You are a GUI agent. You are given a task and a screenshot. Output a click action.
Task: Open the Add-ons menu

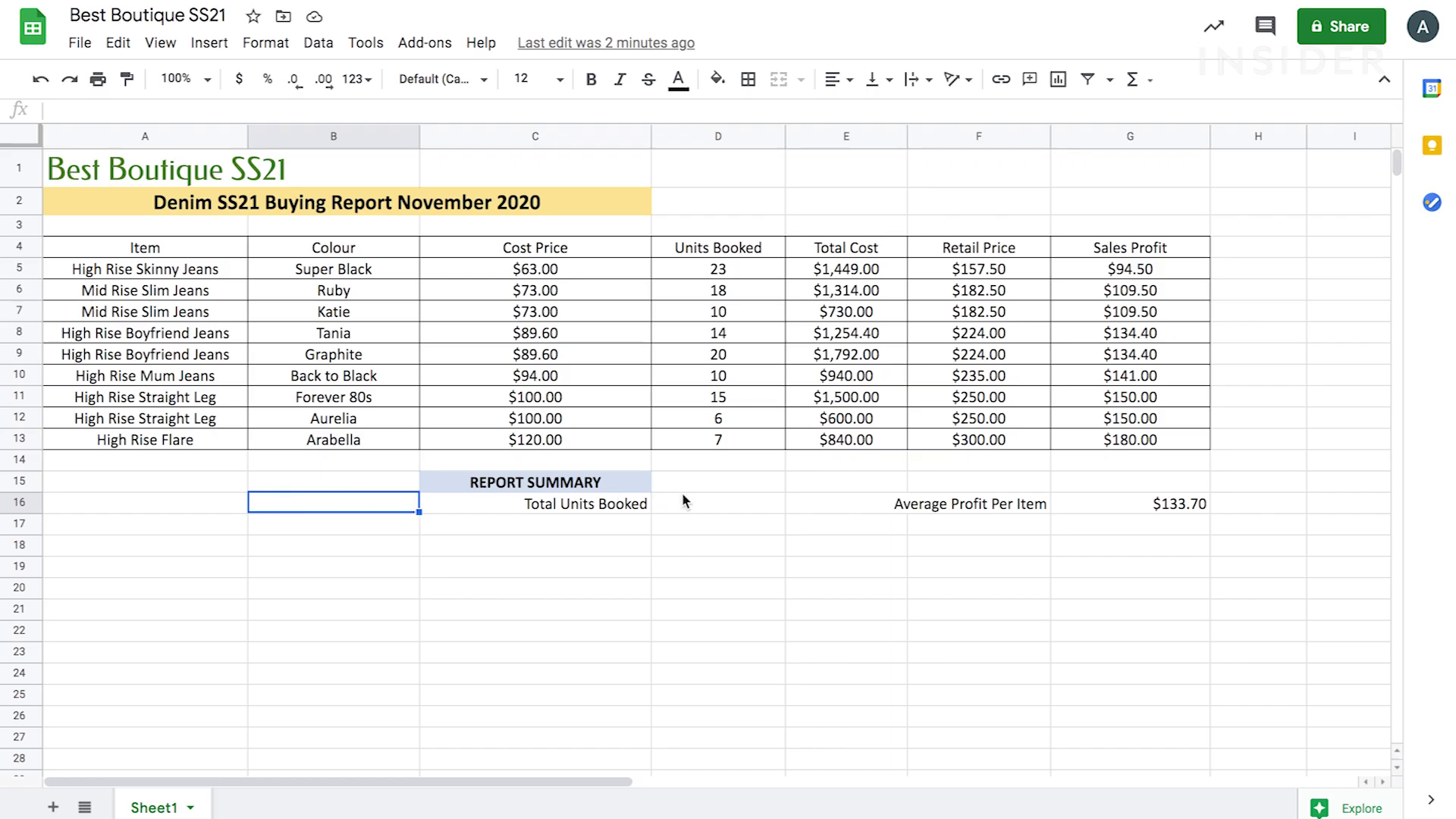(424, 42)
